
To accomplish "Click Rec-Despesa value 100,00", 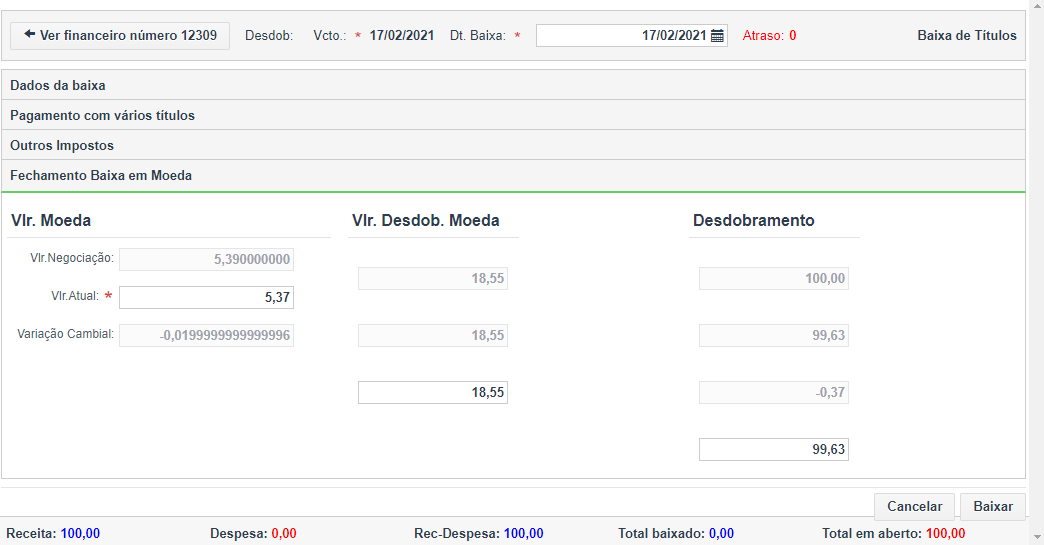I will tap(523, 534).
